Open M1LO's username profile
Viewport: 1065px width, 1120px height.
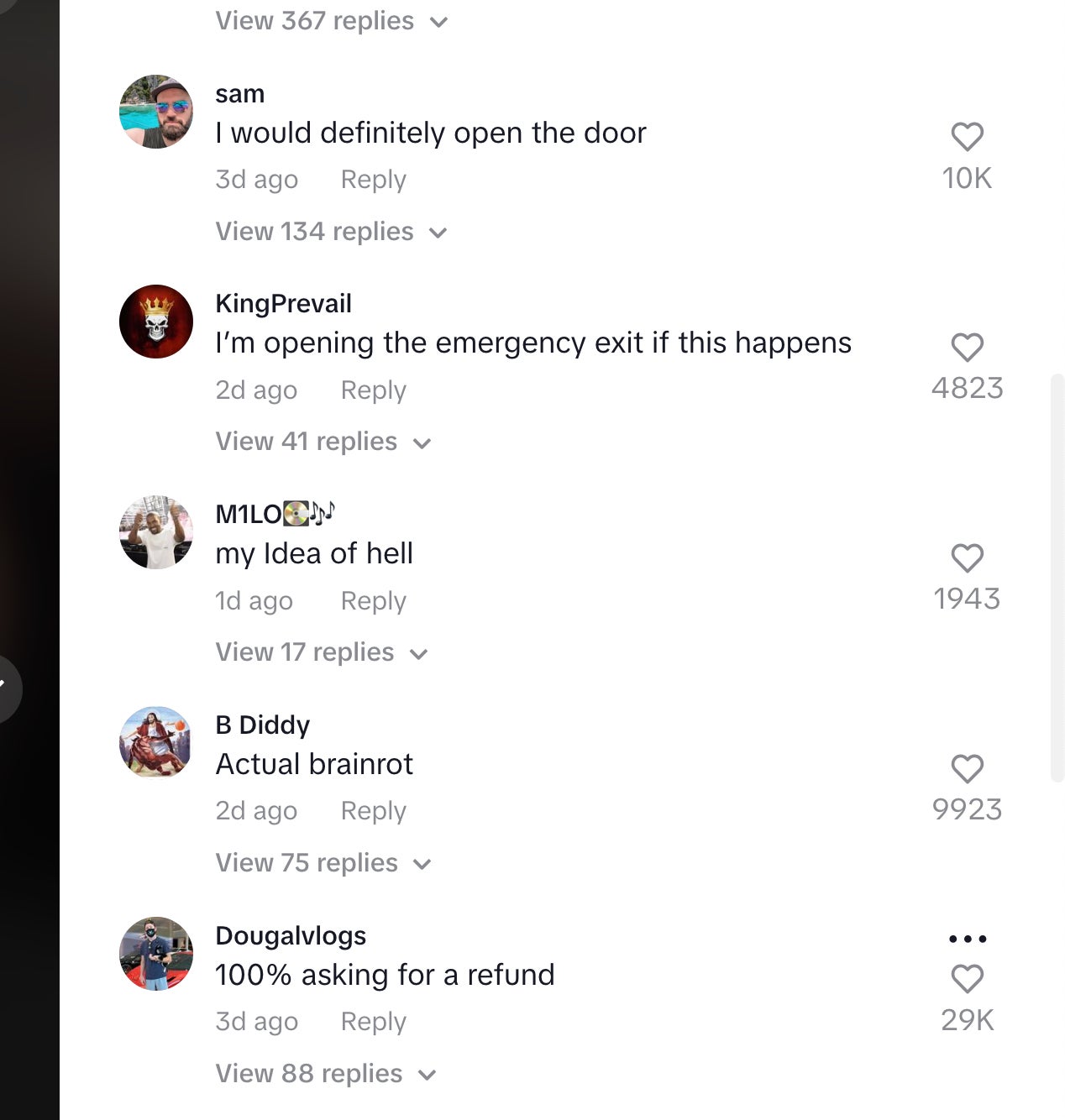[275, 513]
